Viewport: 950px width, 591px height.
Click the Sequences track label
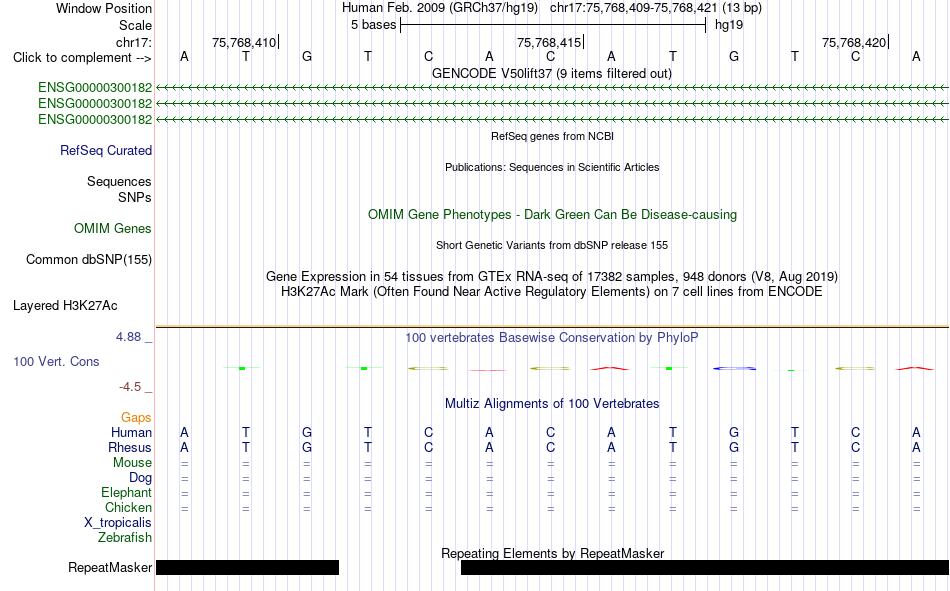point(119,181)
